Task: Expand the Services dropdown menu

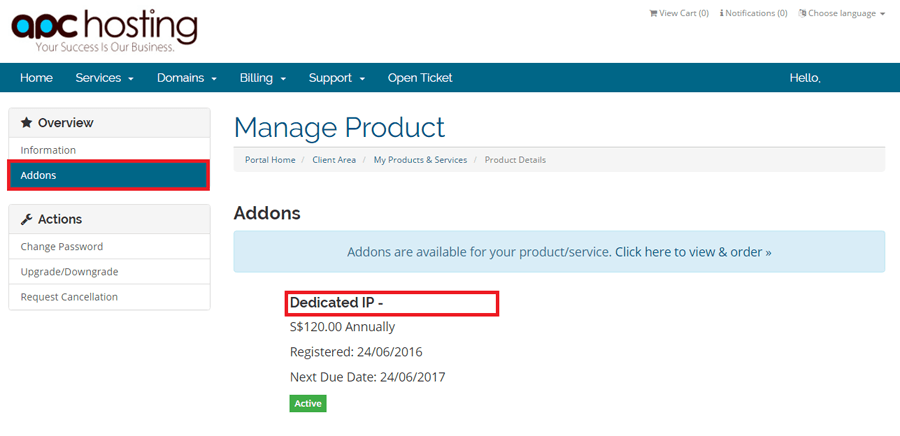Action: [x=104, y=78]
